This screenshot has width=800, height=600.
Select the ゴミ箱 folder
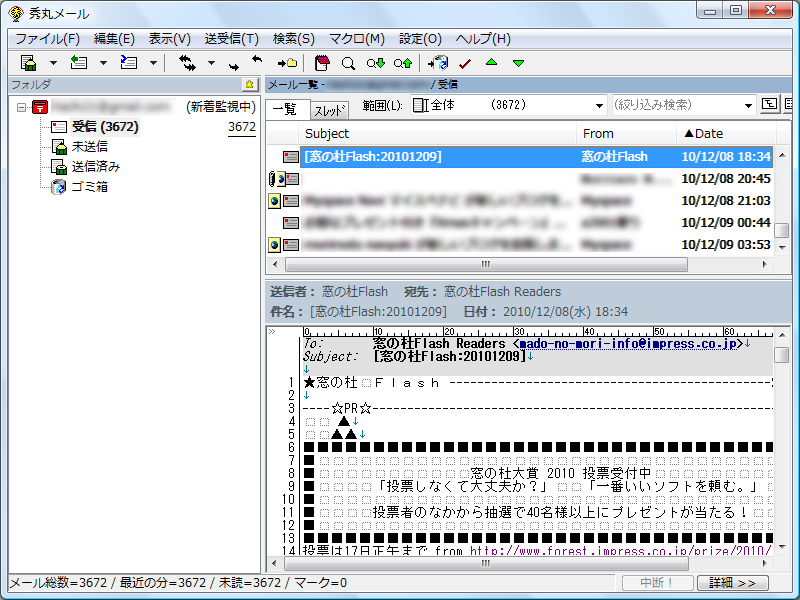tap(89, 186)
